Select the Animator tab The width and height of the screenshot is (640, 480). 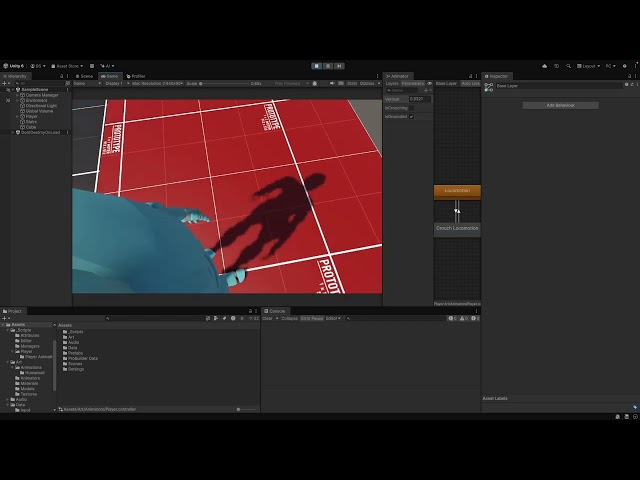point(398,76)
